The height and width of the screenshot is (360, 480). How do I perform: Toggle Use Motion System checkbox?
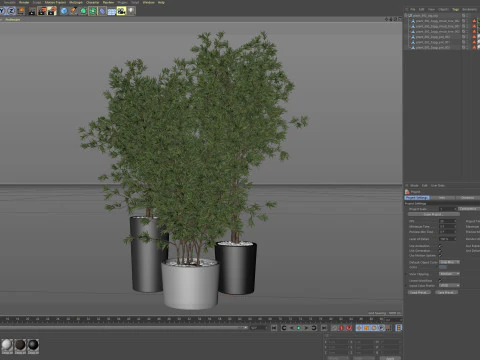click(x=441, y=255)
